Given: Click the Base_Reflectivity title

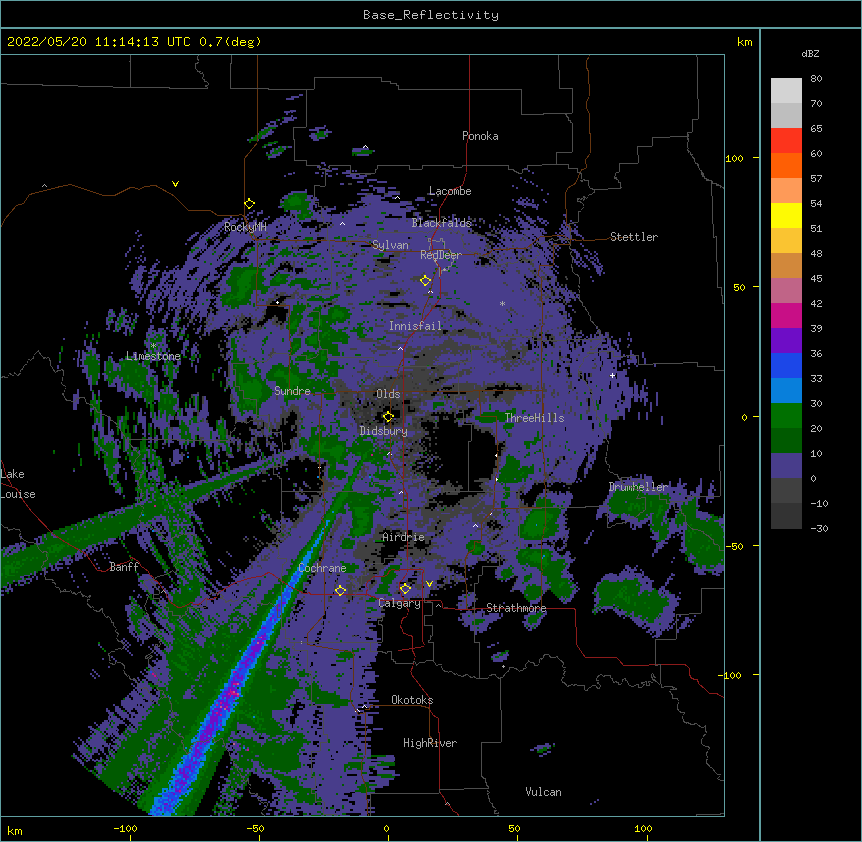Looking at the screenshot, I should click(x=431, y=15).
